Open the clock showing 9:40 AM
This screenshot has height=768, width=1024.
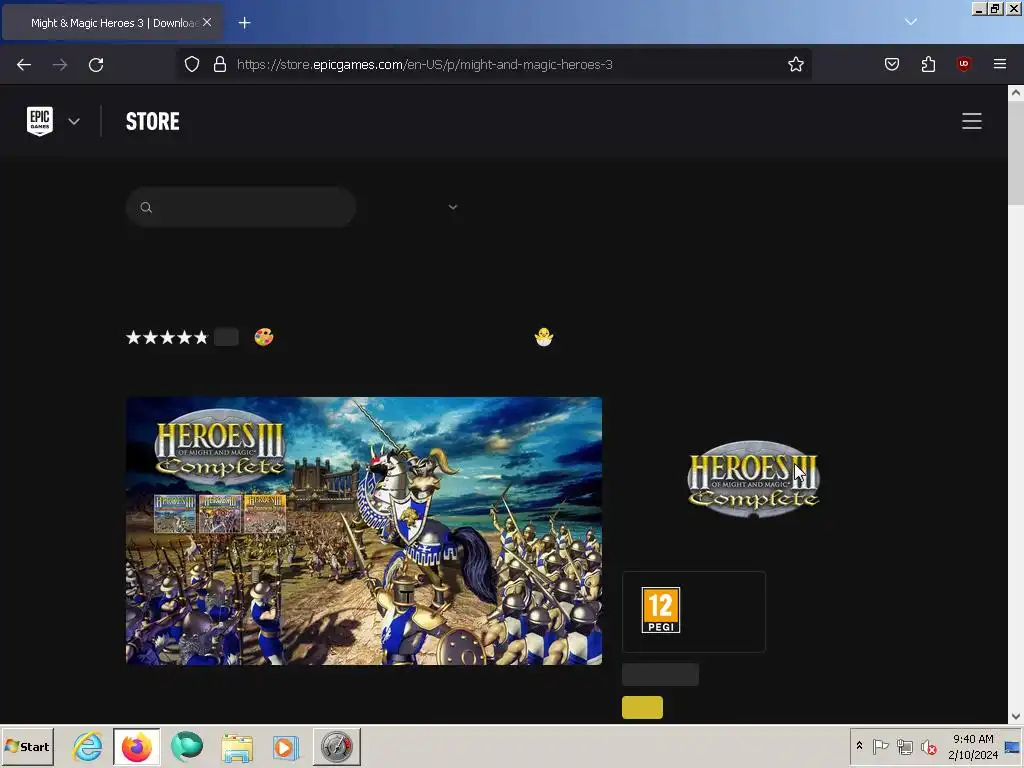click(x=973, y=746)
